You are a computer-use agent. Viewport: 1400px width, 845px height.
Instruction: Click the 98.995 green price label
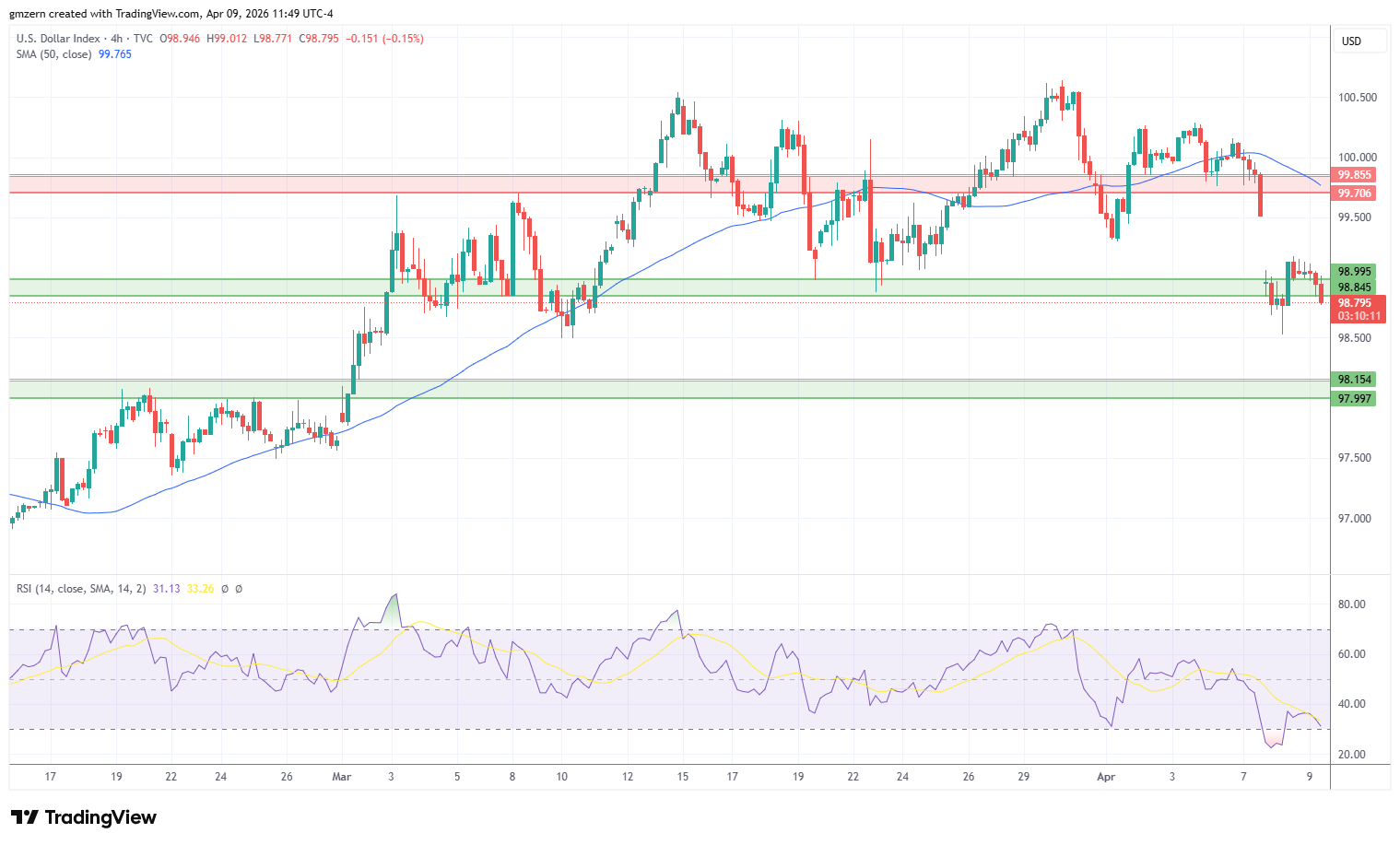tap(1354, 272)
